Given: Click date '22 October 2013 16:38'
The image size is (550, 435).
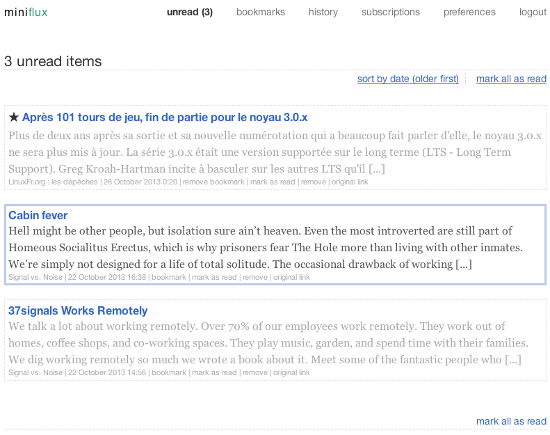Looking at the screenshot, I should (107, 277).
